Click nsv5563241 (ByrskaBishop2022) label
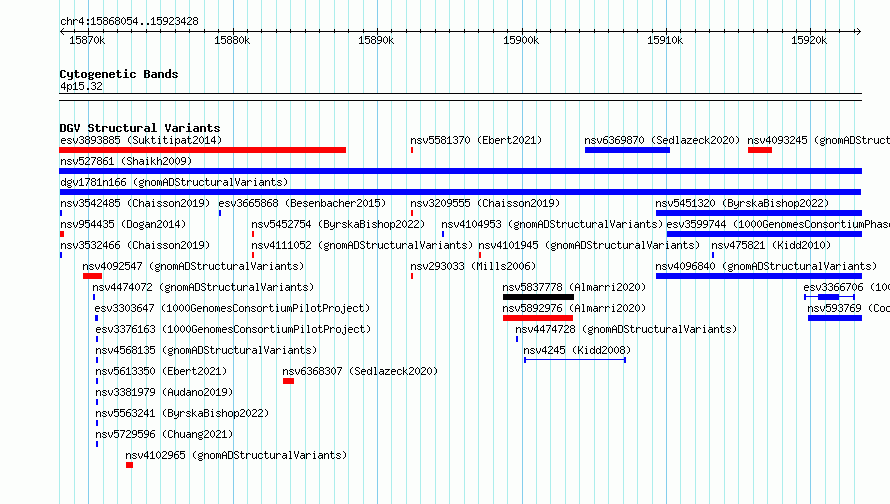The height and width of the screenshot is (504, 890). 182,413
